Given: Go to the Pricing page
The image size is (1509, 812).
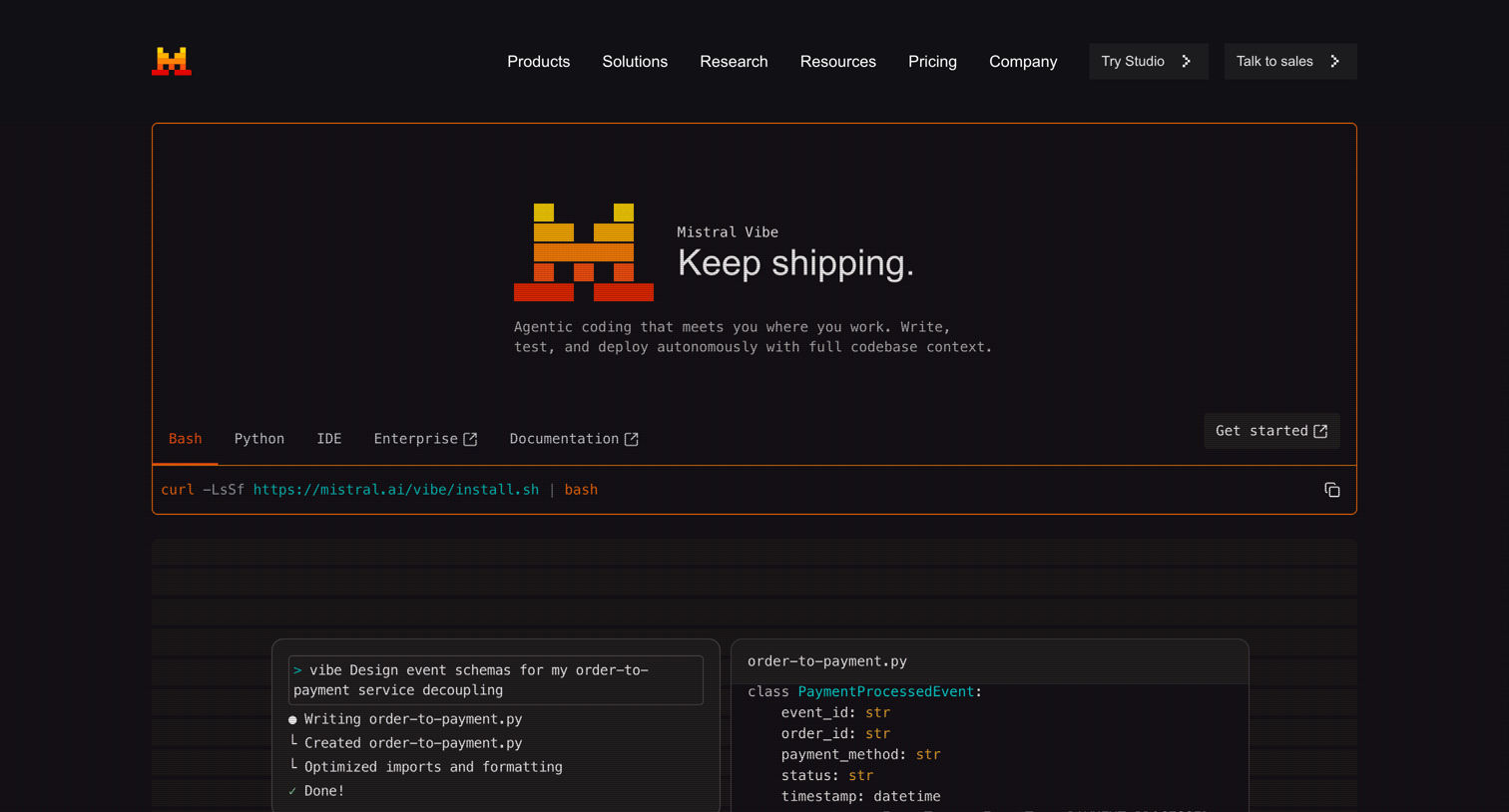Looking at the screenshot, I should [932, 62].
